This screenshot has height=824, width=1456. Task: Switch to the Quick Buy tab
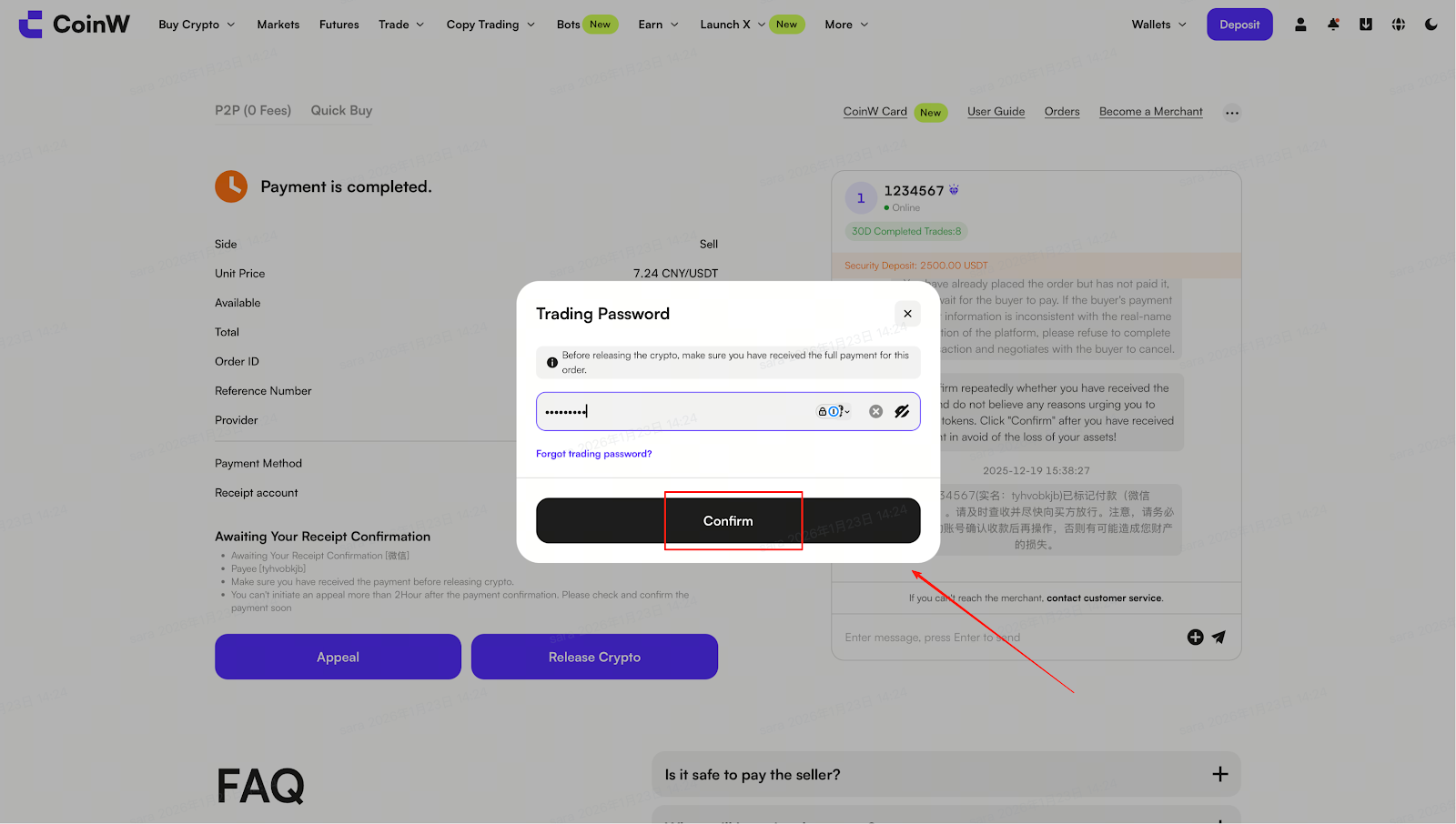(341, 110)
